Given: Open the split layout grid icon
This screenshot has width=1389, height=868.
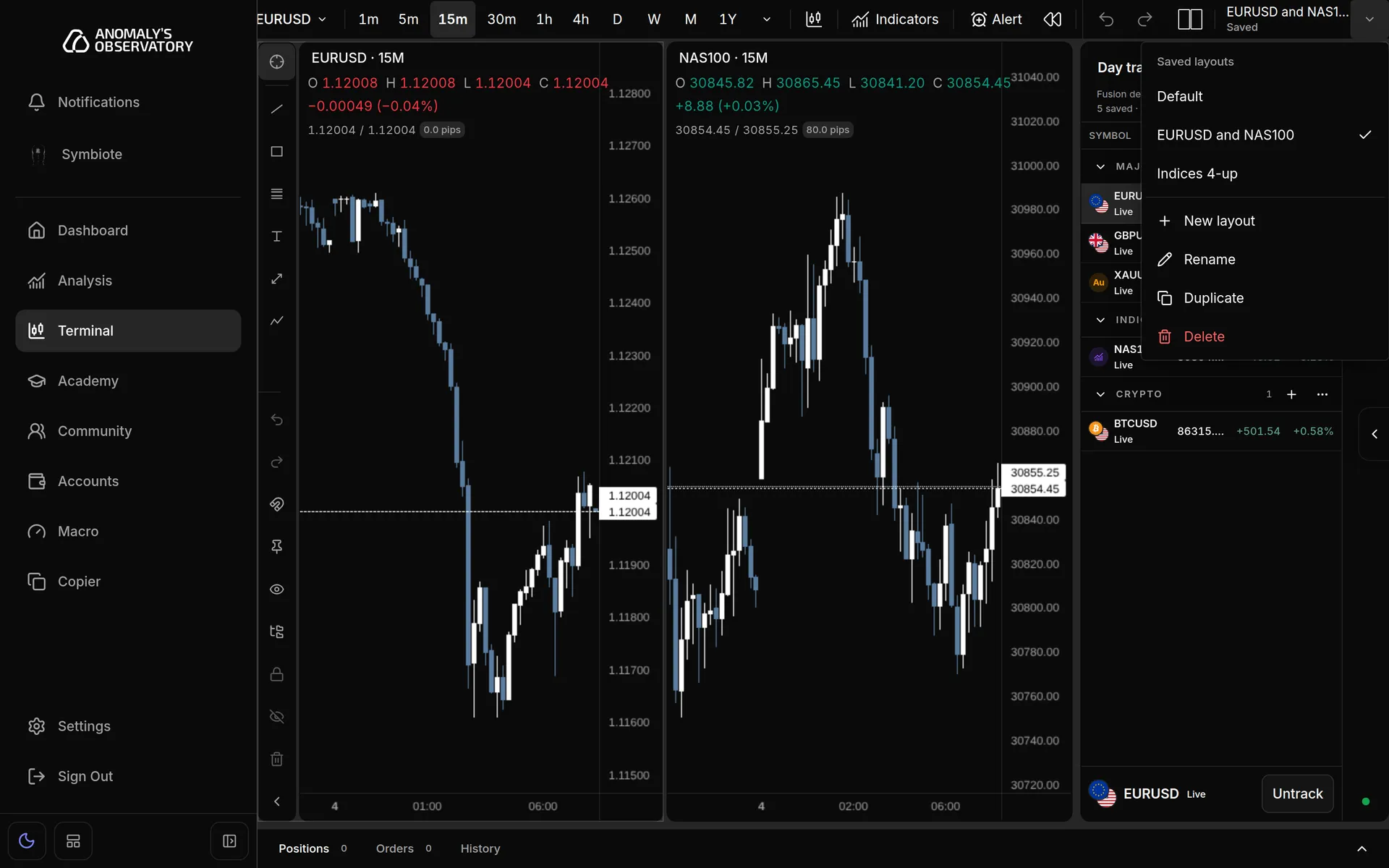Looking at the screenshot, I should tap(1190, 20).
